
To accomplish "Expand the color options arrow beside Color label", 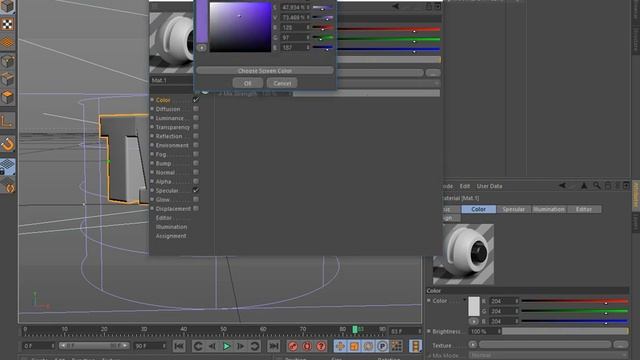I will tap(464, 300).
